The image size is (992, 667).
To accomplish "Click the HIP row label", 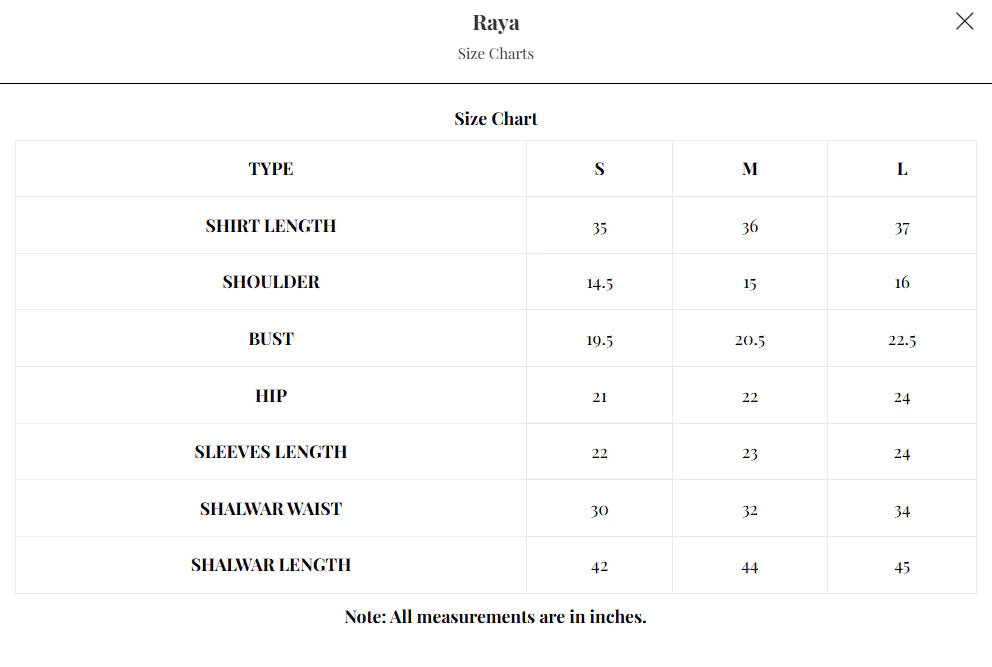I will [271, 396].
